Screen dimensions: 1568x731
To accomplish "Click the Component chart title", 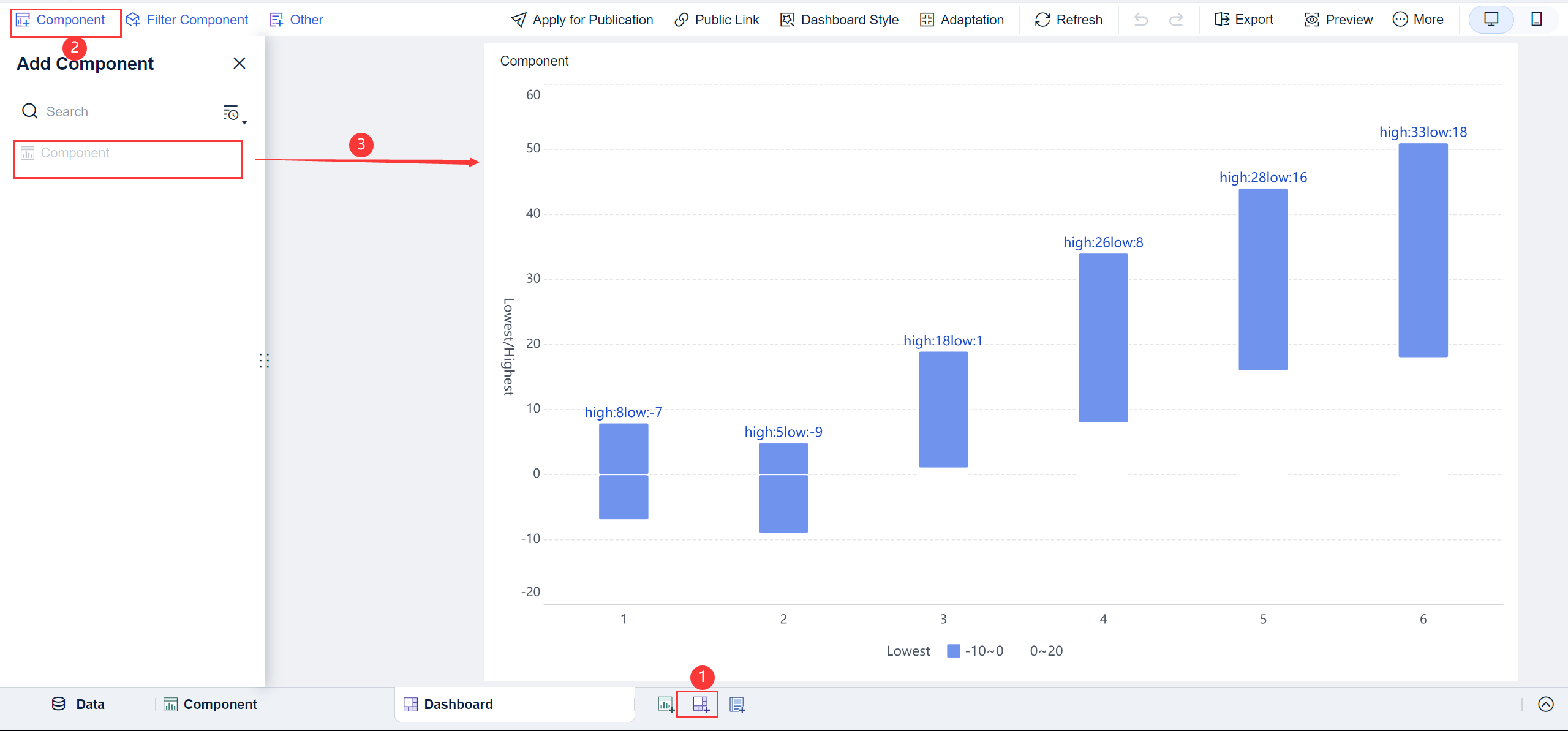I will tap(534, 61).
